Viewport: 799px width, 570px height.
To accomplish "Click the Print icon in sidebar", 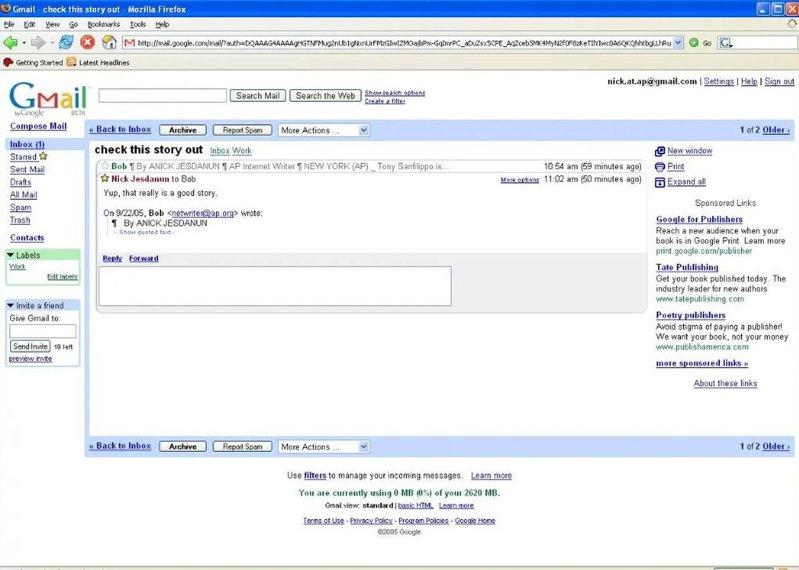I will (x=660, y=167).
